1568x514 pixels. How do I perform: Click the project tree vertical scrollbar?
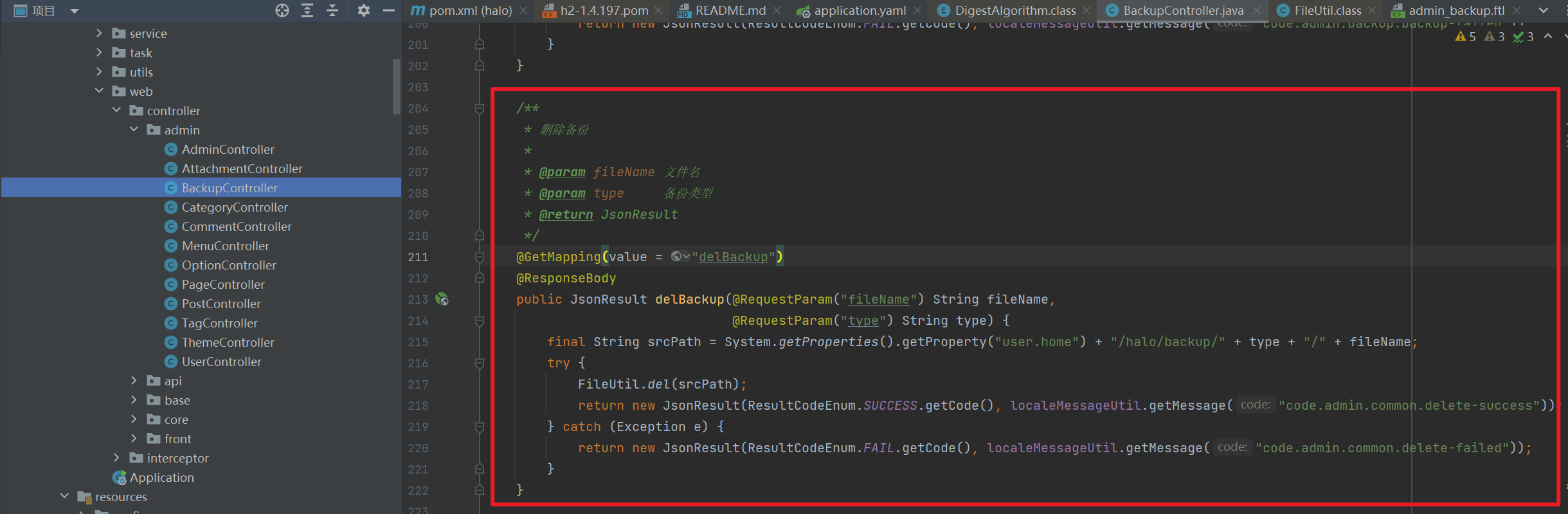396,86
